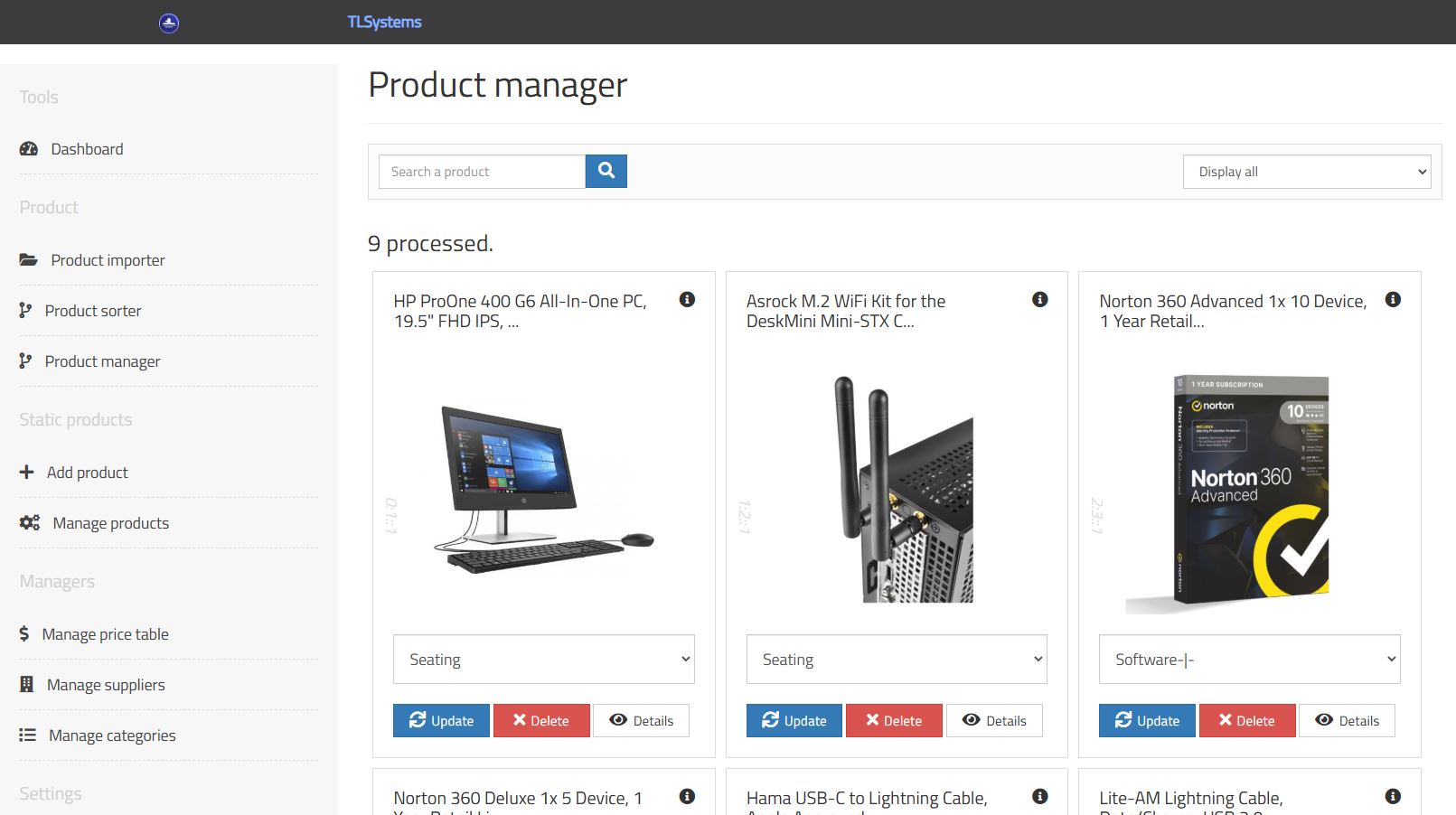Click the info icon on Hama USB-C cable card
1456x815 pixels.
coord(1039,796)
